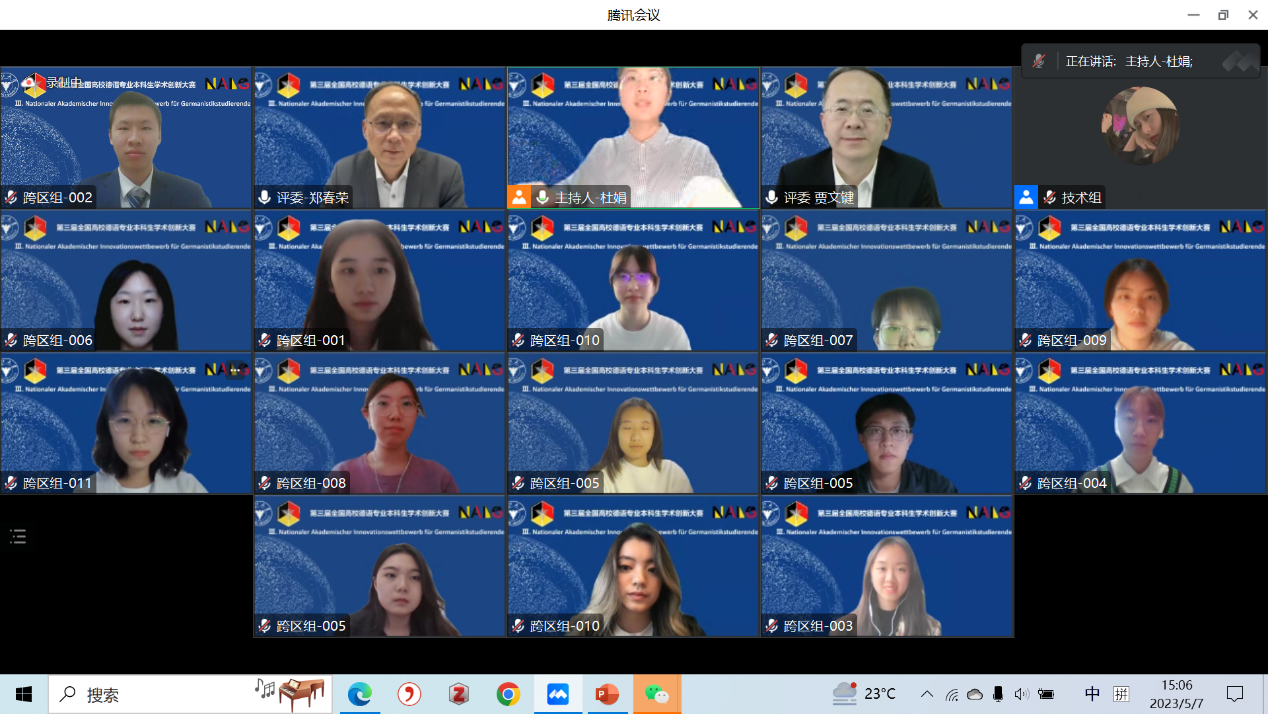Click the blue person icon beside 技术组

coord(1026,197)
